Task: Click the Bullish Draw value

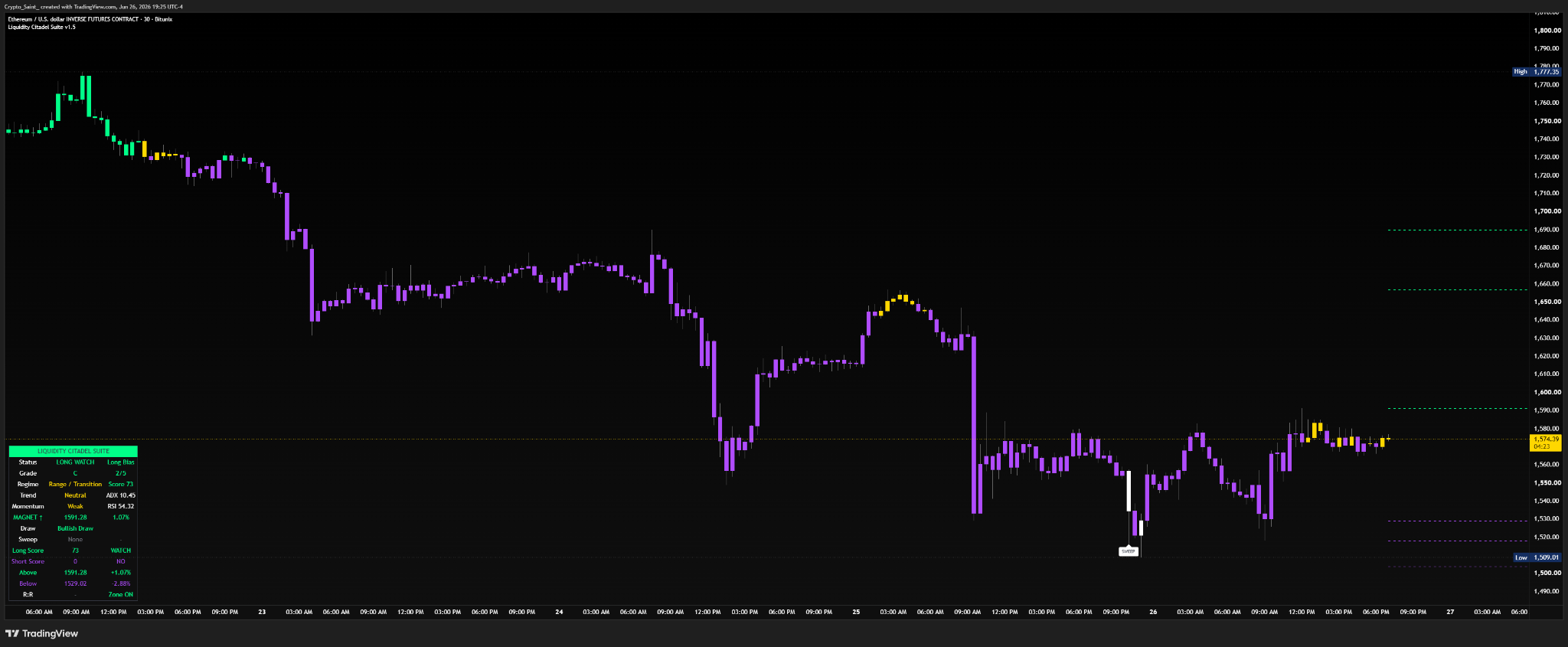Action: pos(75,528)
